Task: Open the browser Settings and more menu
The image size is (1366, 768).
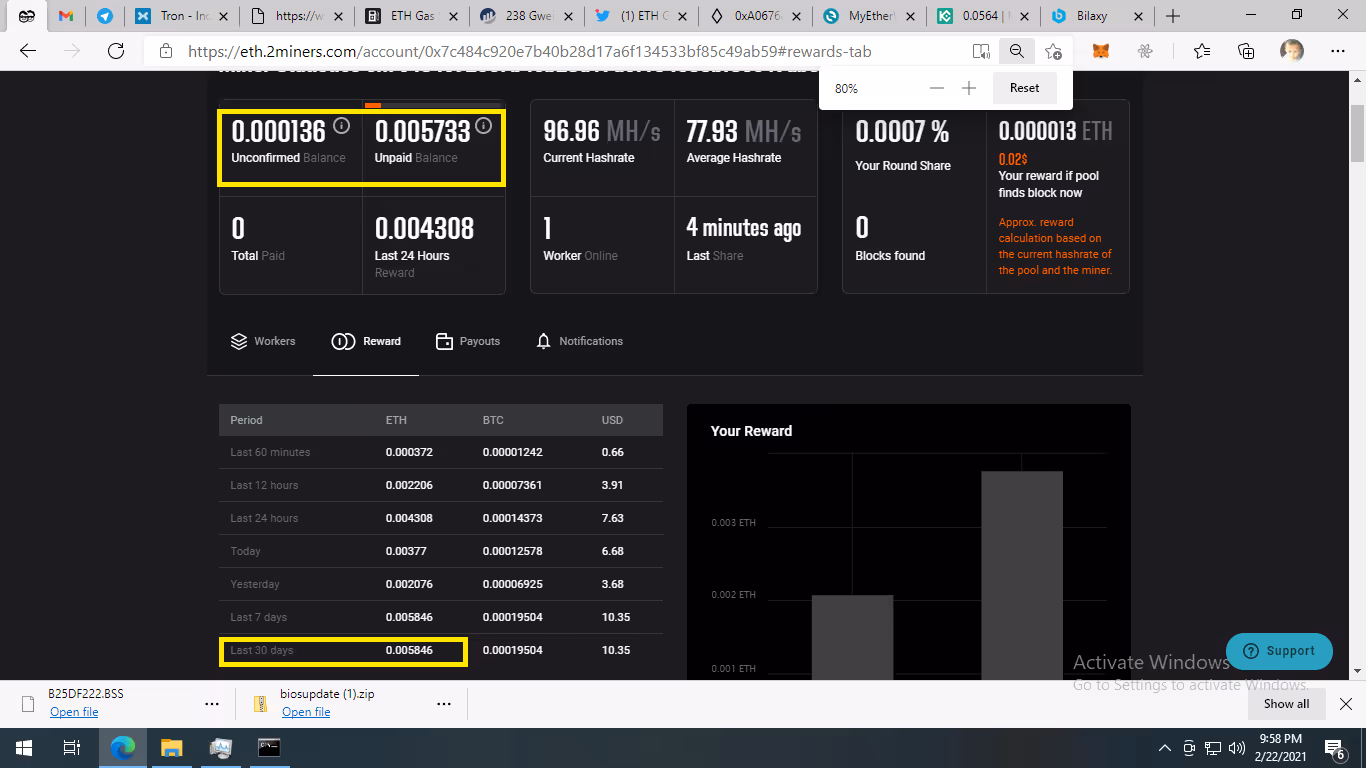Action: (1338, 52)
